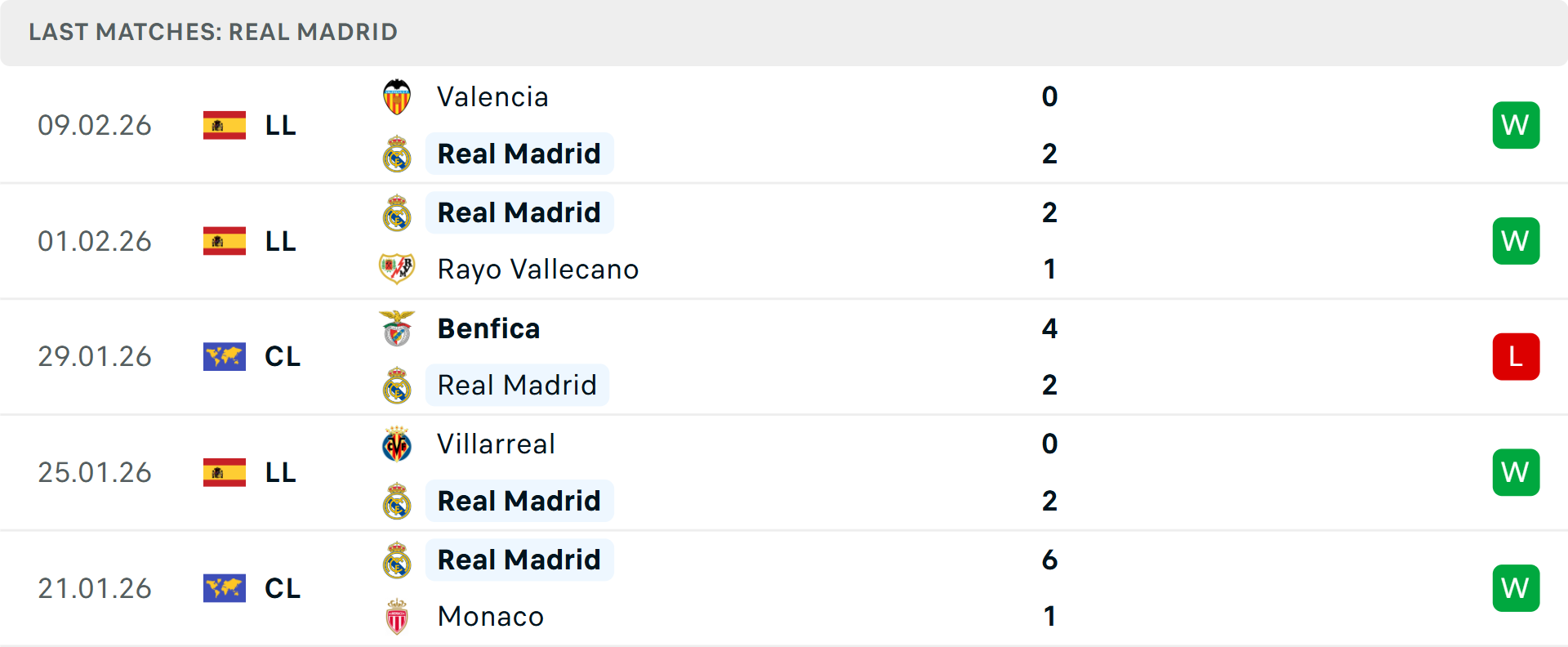
Task: Open the Real Madrid team name link
Action: click(x=519, y=154)
